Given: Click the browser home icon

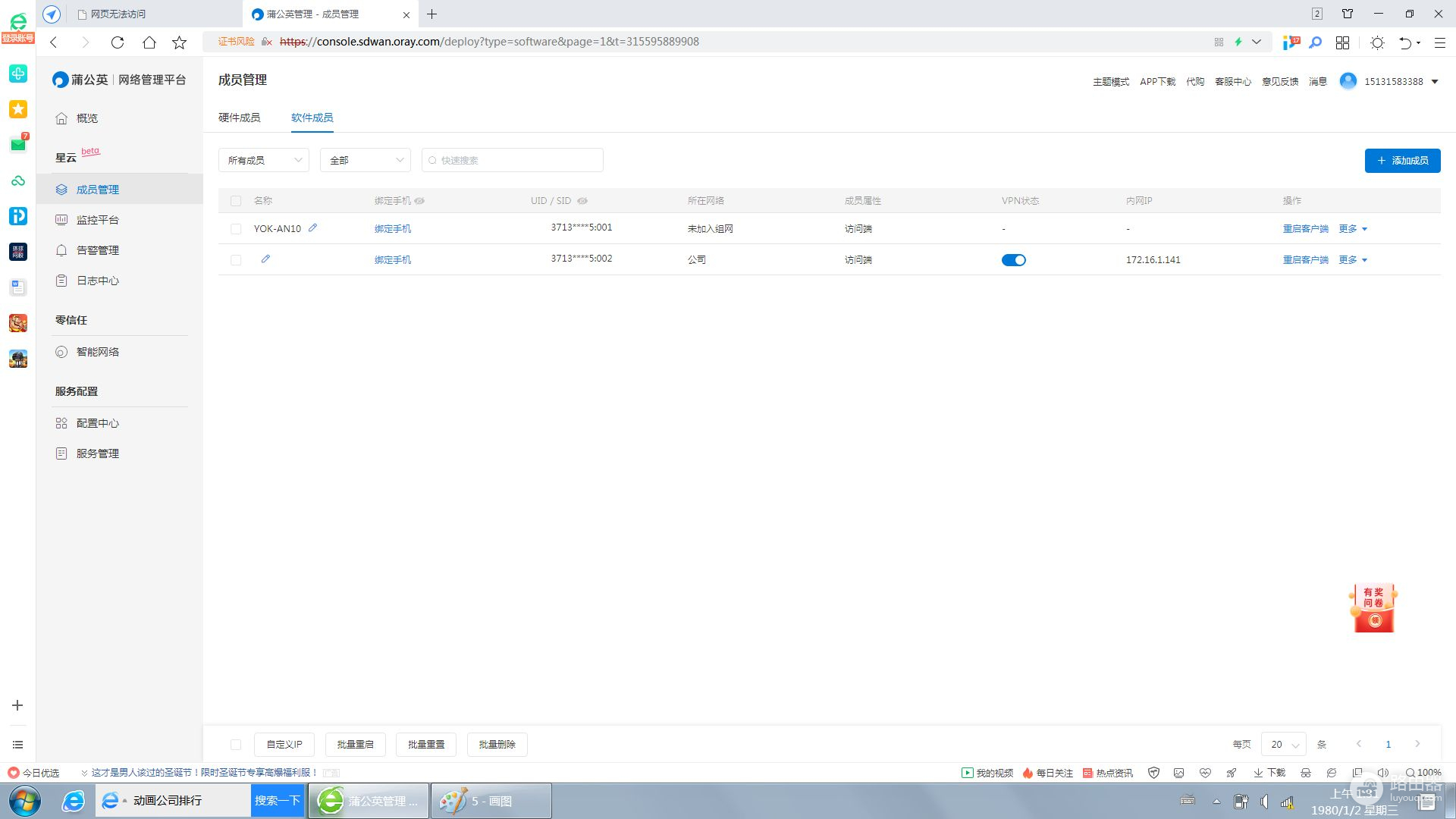Looking at the screenshot, I should pyautogui.click(x=149, y=42).
